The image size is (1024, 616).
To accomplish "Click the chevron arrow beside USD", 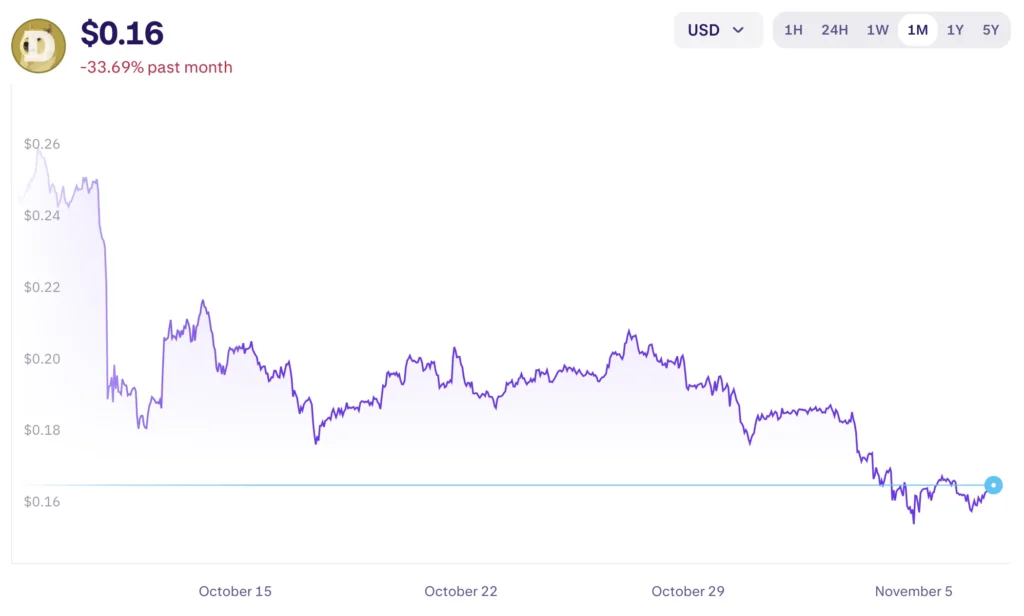I will pos(739,30).
